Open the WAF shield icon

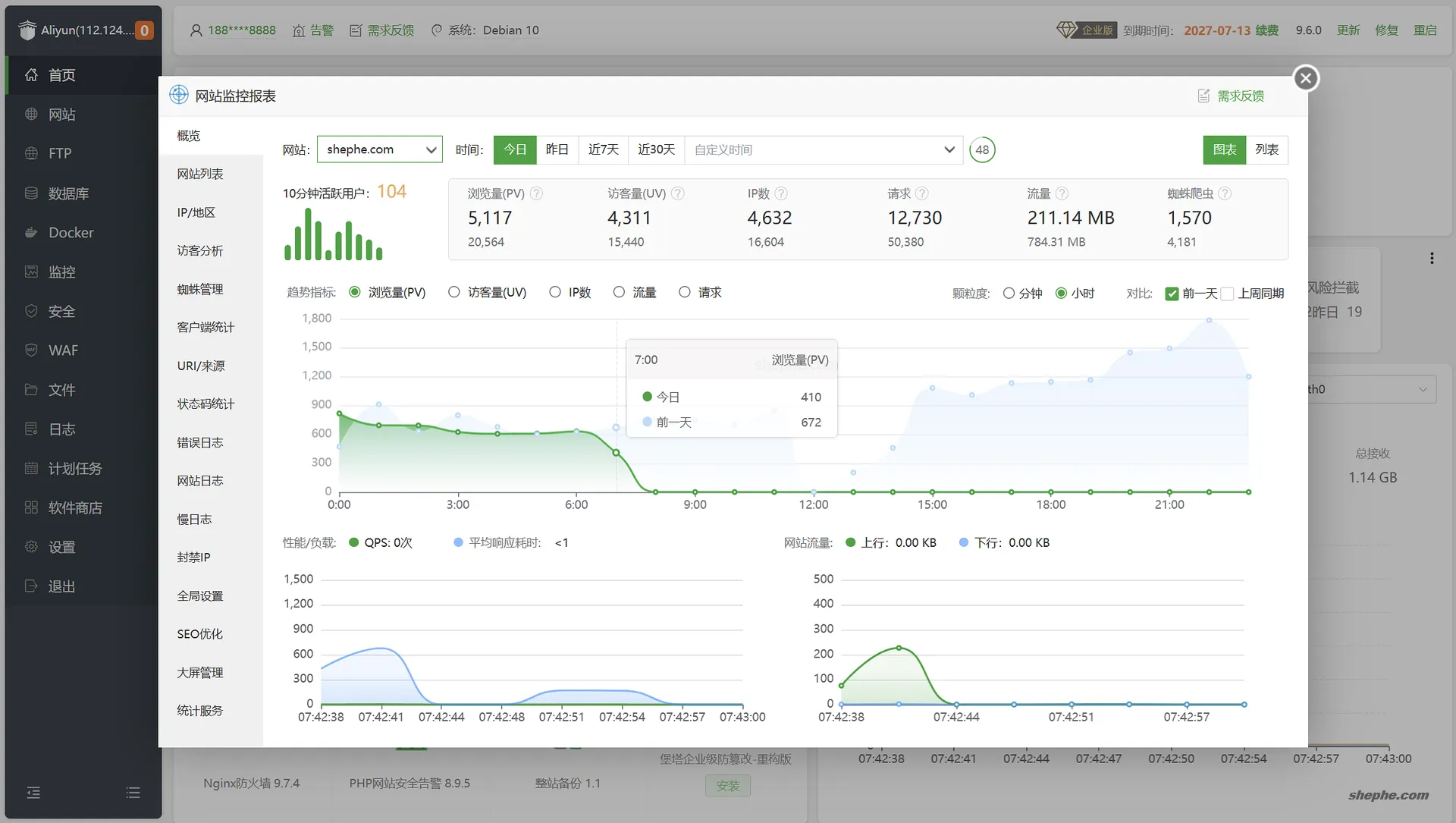[31, 350]
